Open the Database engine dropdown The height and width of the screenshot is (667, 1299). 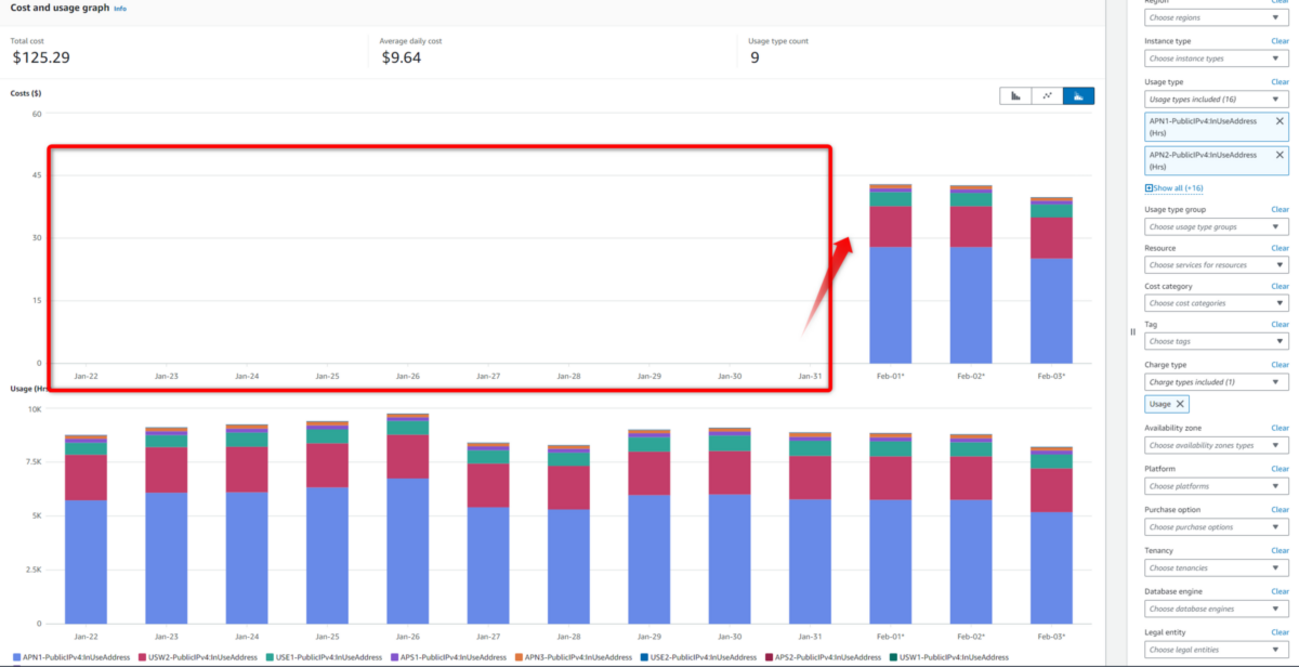tap(1216, 609)
